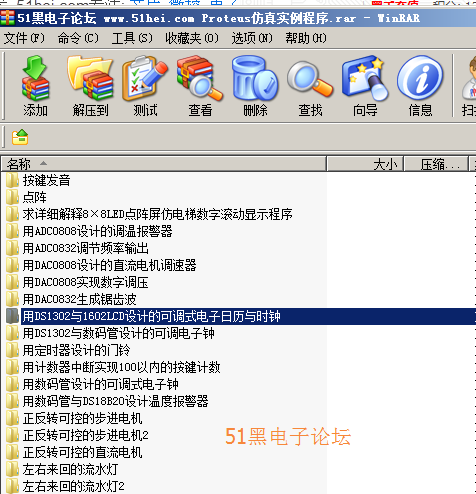
Task: Click folder icon beside 用数码管与DS18B20设计温度报警器
Action: [x=12, y=401]
